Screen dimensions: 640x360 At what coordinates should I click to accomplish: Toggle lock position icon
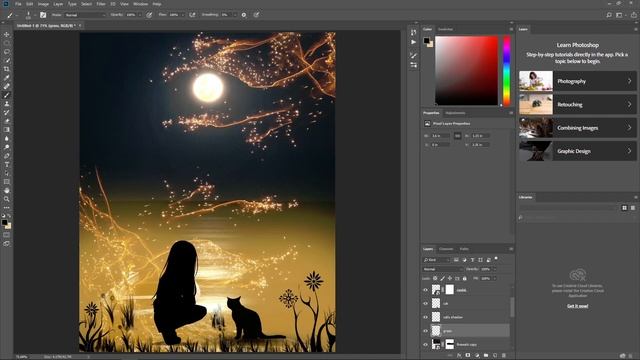[x=450, y=278]
